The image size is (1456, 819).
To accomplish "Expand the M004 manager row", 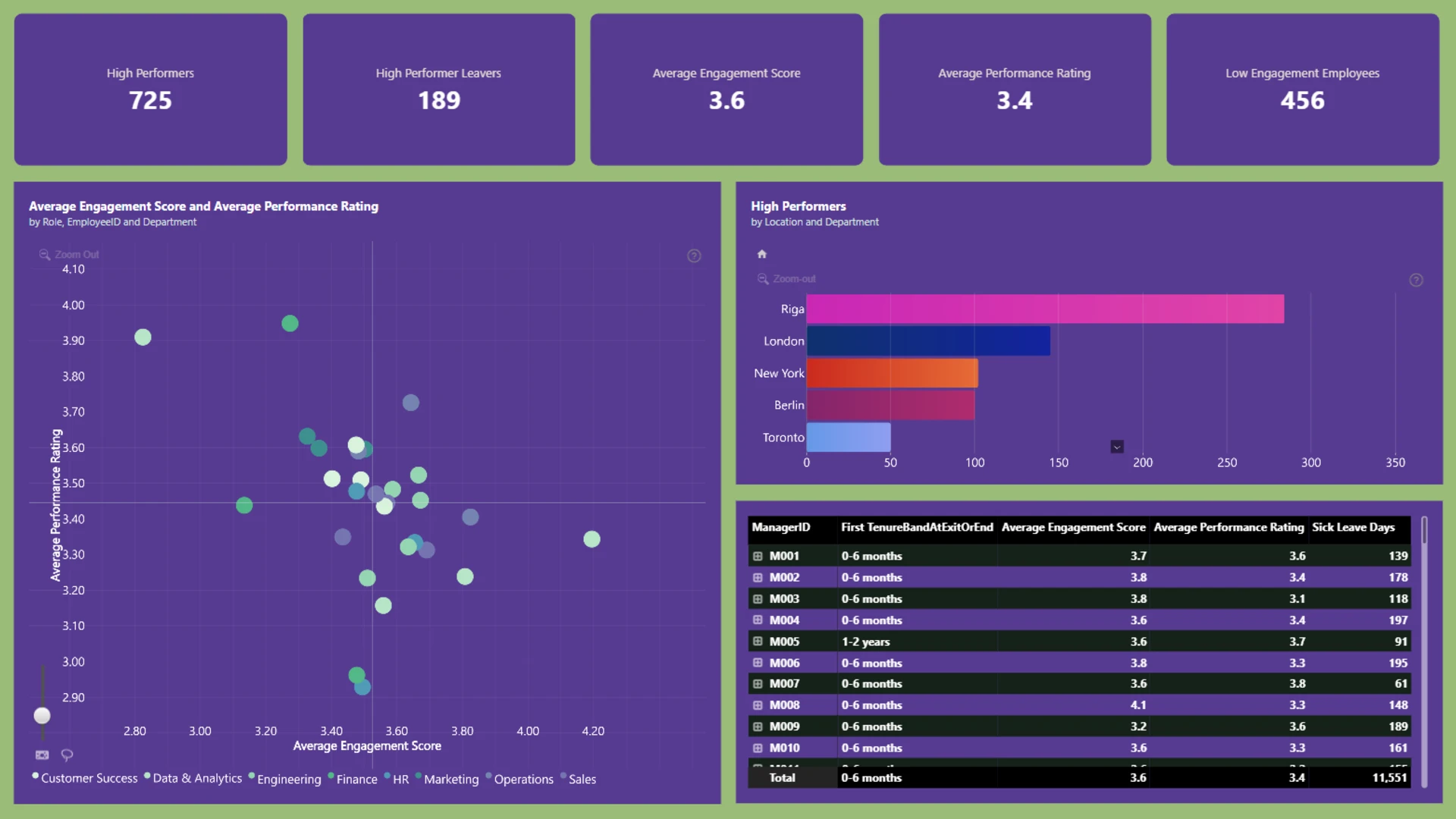I will 758,620.
